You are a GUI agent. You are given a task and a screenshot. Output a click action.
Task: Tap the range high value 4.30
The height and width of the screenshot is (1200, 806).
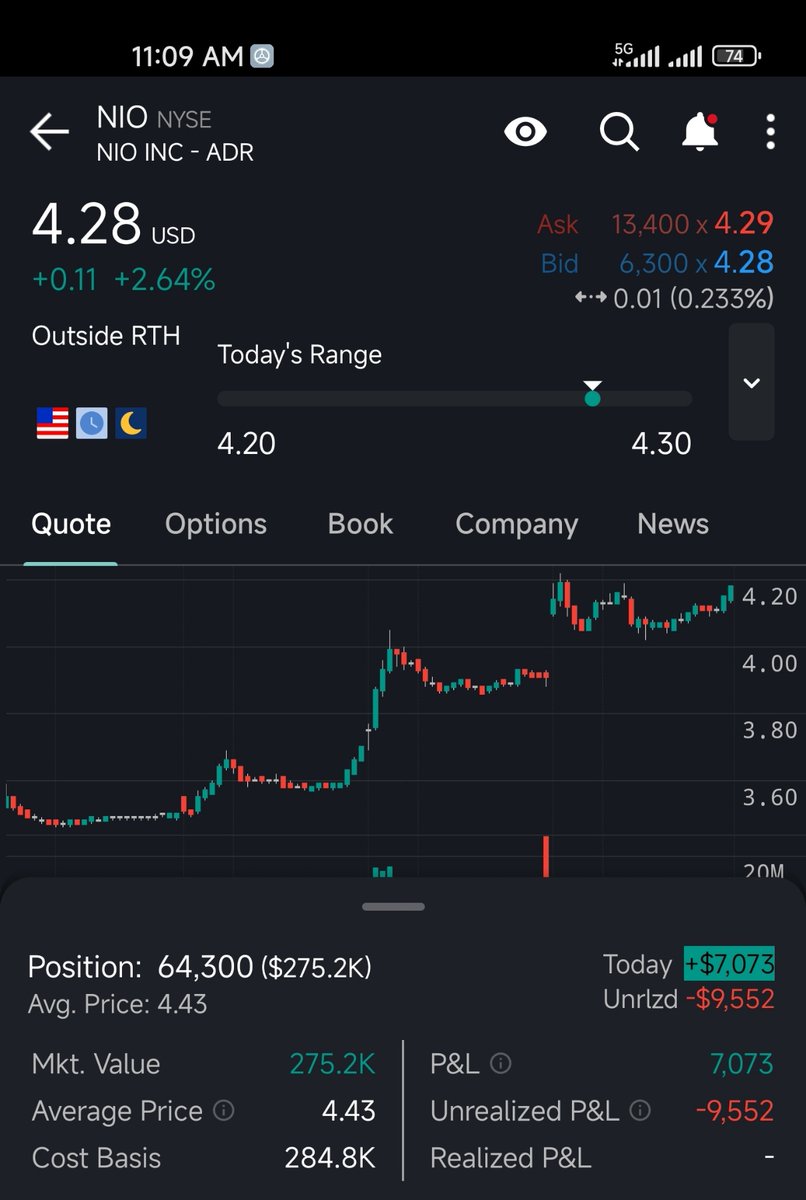pyautogui.click(x=661, y=443)
